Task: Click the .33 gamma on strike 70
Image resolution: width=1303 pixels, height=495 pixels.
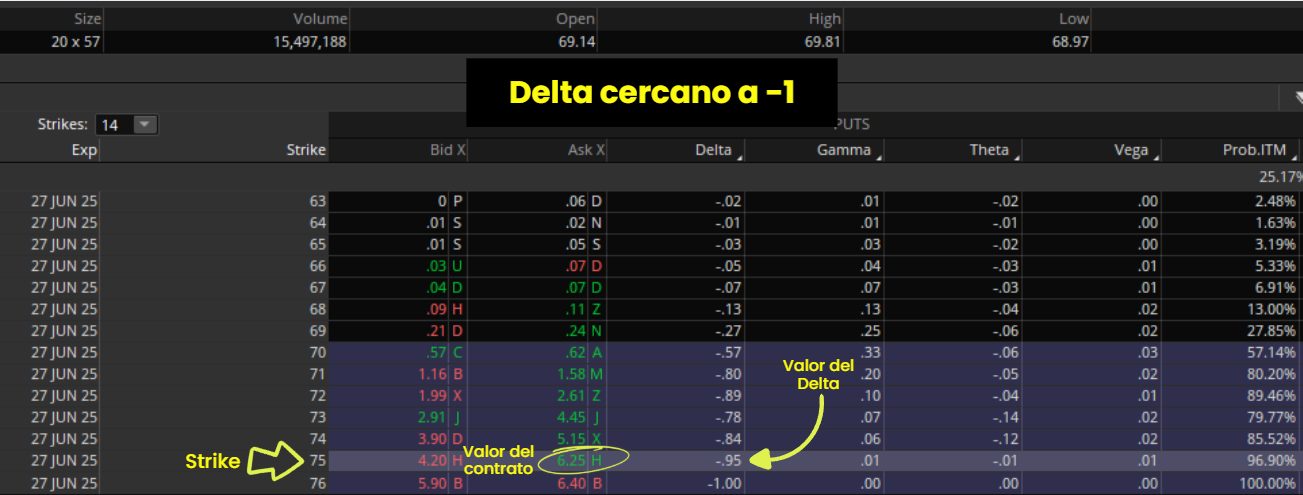Action: tap(872, 352)
